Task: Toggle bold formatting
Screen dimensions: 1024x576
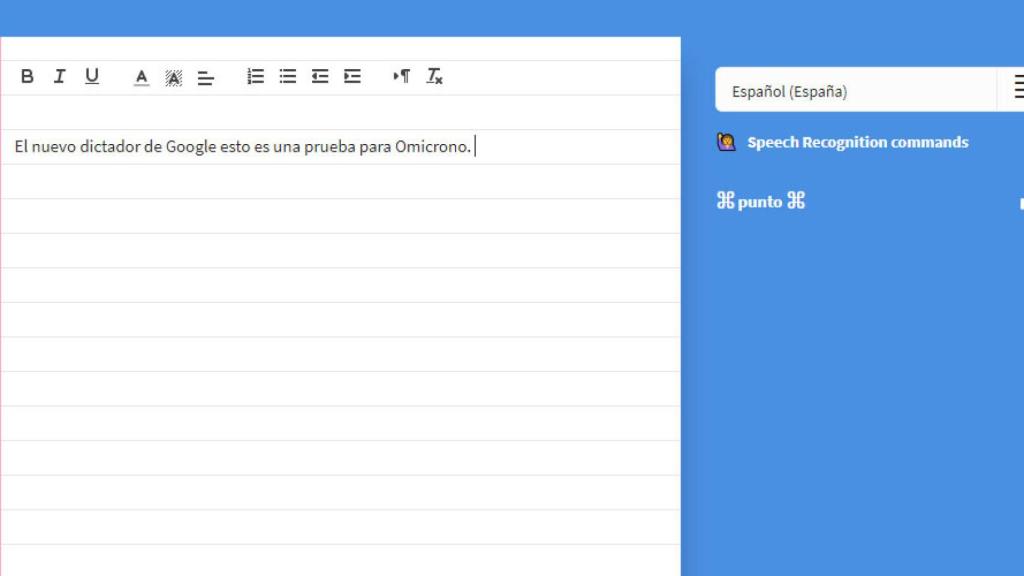Action: pyautogui.click(x=27, y=75)
